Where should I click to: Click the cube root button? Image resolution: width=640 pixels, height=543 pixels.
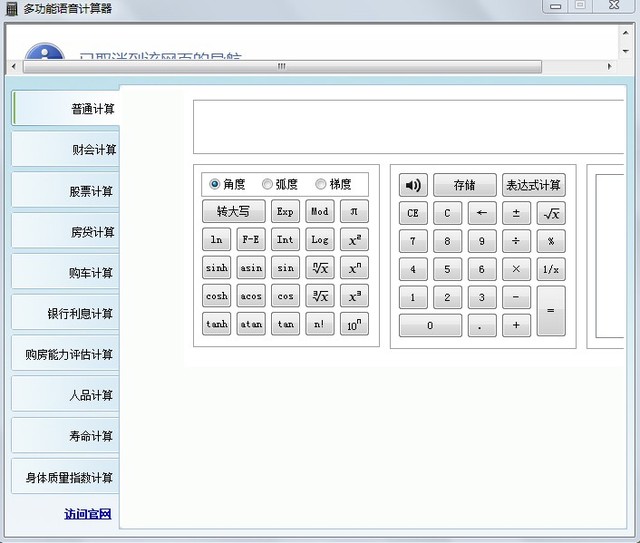click(319, 296)
